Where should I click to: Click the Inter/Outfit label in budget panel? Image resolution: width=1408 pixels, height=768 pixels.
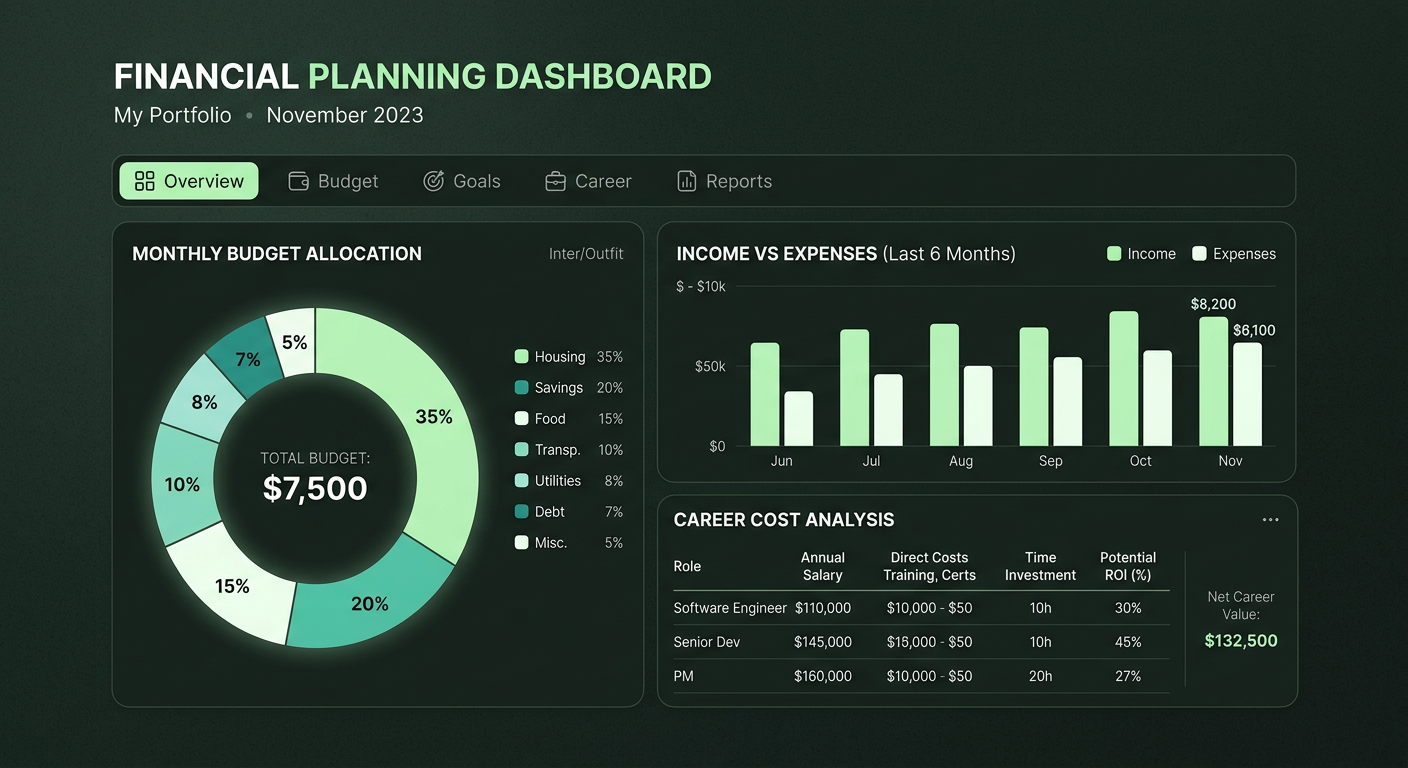tap(586, 254)
